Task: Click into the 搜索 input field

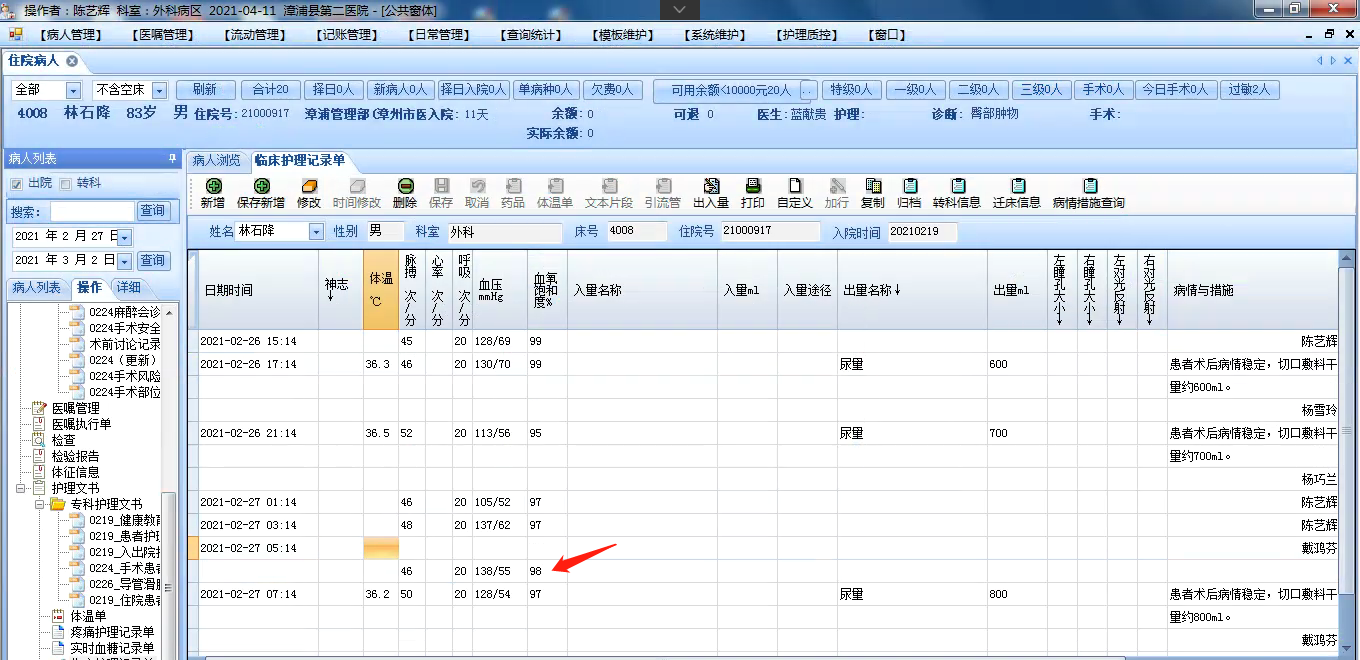Action: 92,211
